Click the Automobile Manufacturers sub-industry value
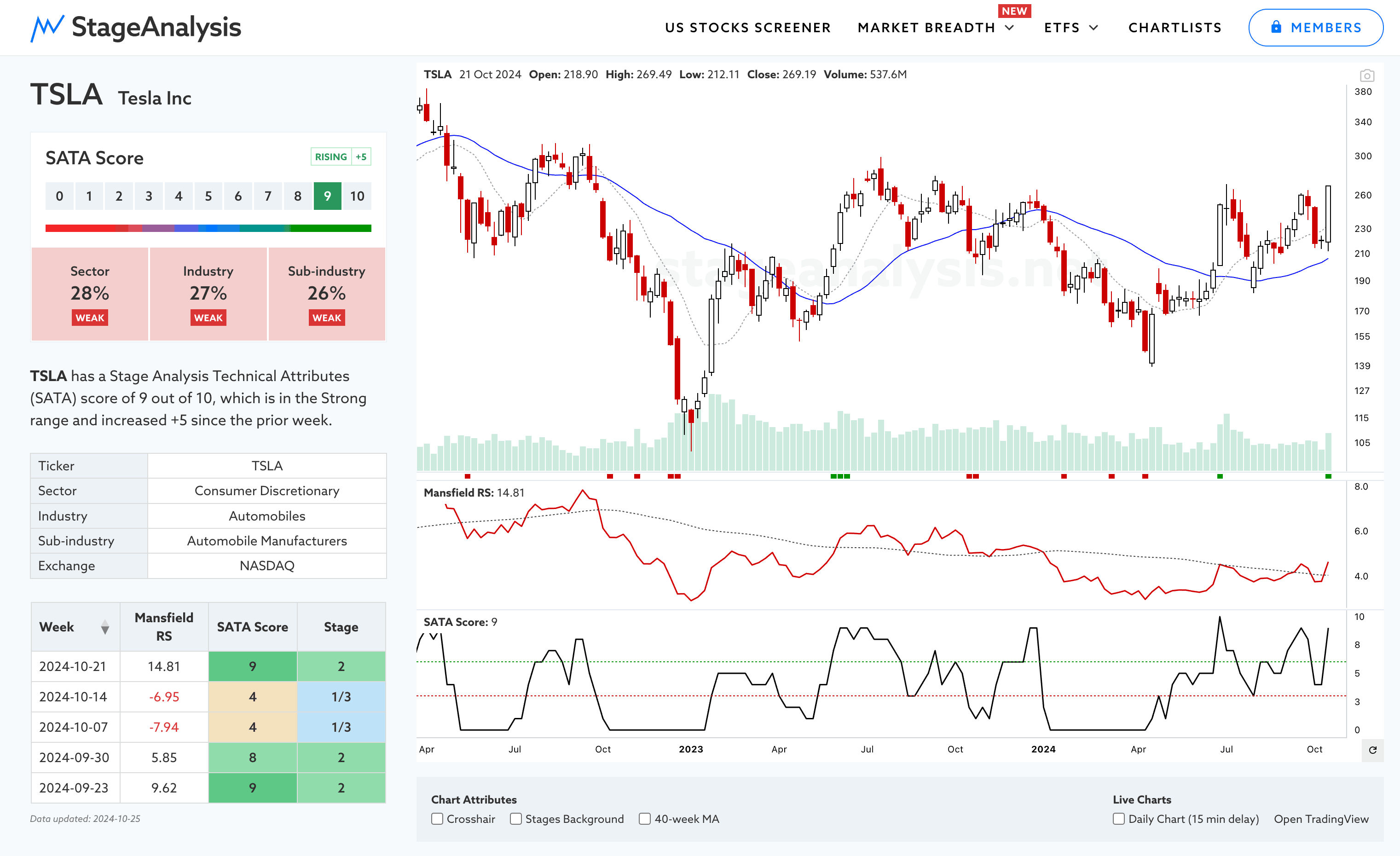 click(x=267, y=541)
